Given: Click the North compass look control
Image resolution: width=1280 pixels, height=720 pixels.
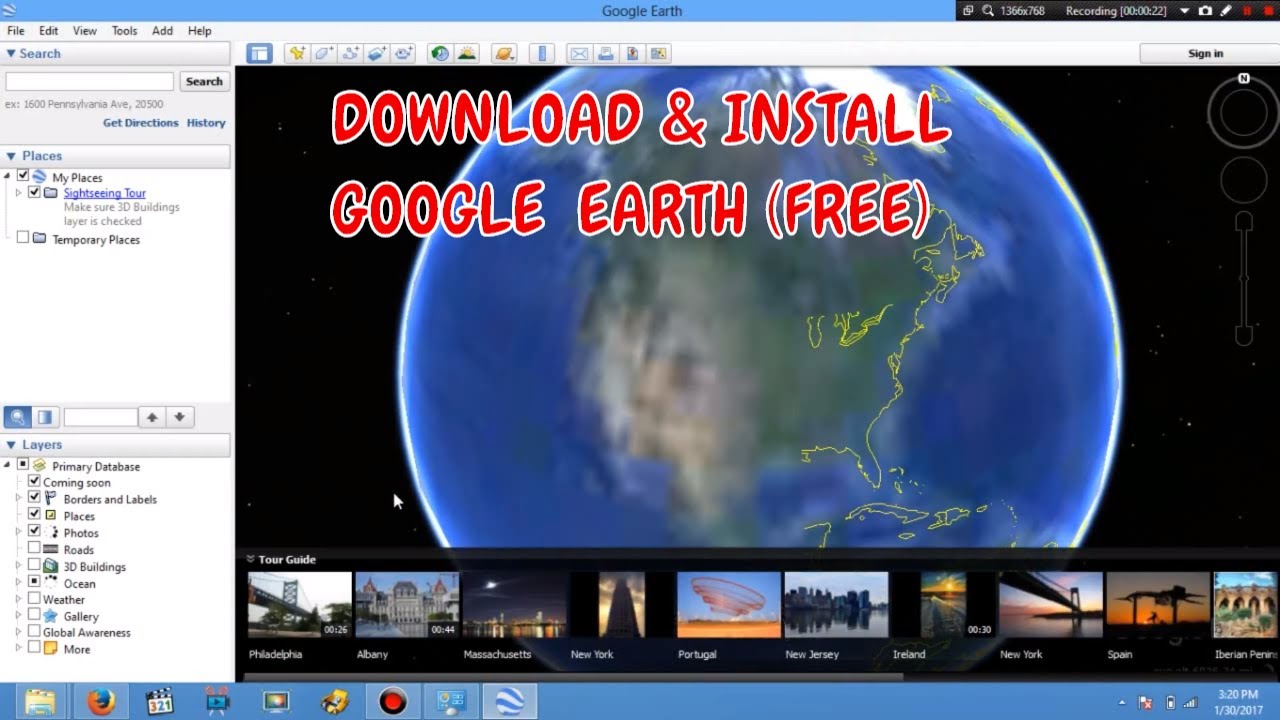Looking at the screenshot, I should pos(1244,78).
